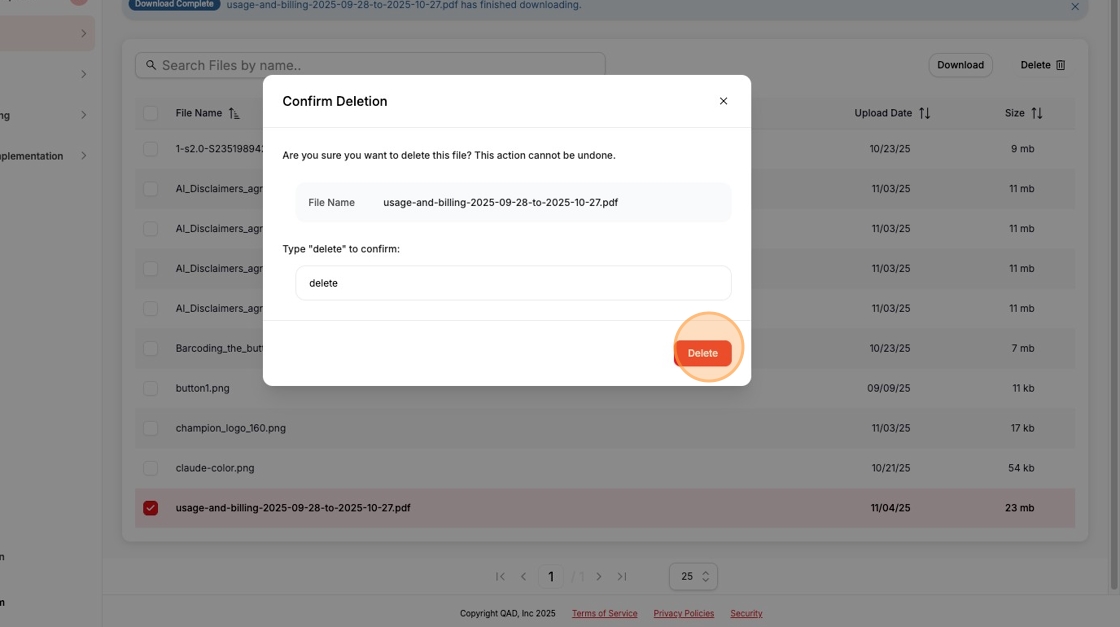Increase the items-per-page value stepper
This screenshot has height=627, width=1120.
706,571
